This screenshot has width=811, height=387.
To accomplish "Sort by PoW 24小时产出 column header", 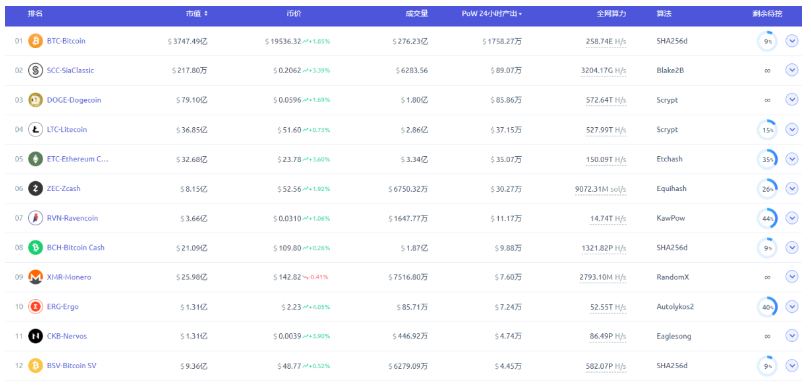I will [491, 14].
